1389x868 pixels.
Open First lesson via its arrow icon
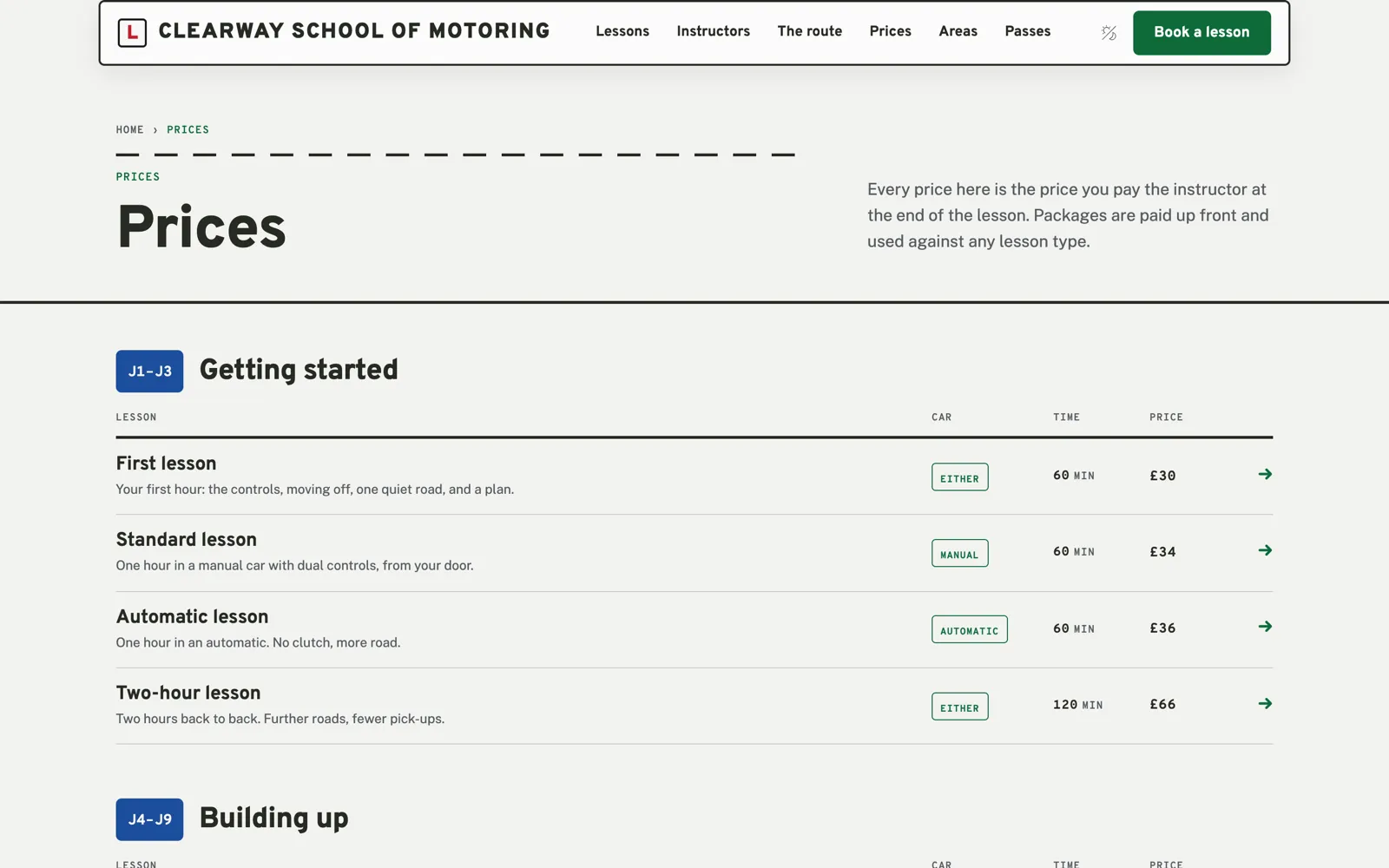point(1265,474)
